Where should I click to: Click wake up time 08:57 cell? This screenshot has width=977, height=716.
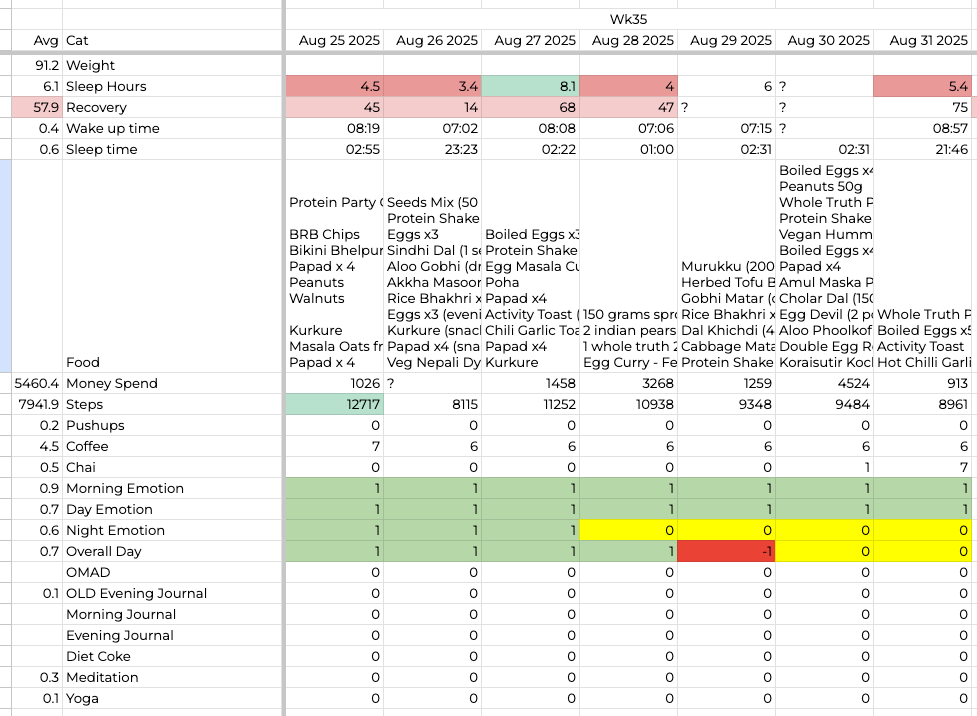click(922, 128)
